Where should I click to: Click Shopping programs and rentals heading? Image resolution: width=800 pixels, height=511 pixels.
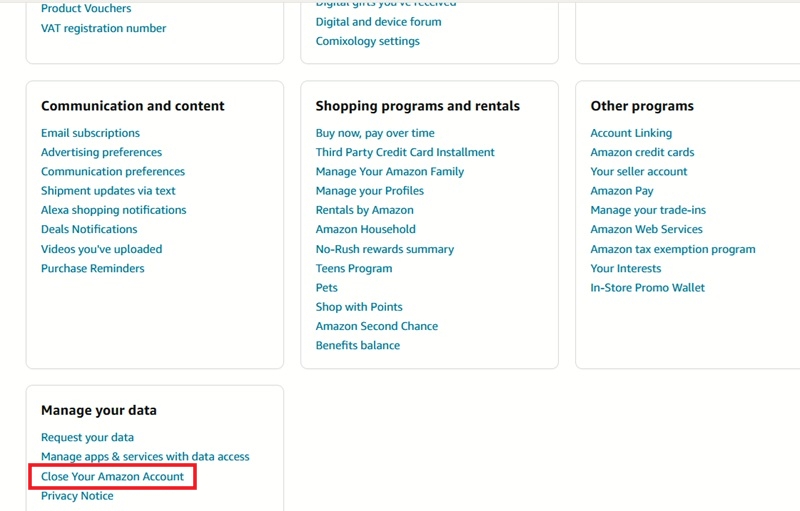(418, 106)
